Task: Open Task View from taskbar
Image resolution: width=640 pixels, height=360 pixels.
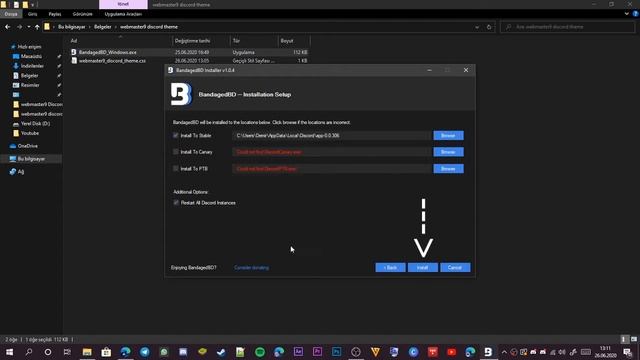Action: point(67,352)
